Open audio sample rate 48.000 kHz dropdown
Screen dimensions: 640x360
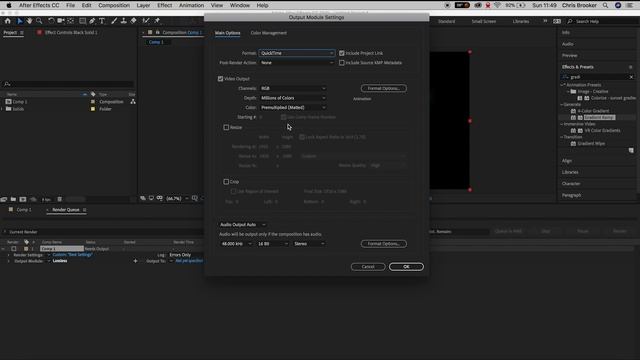[x=236, y=244]
